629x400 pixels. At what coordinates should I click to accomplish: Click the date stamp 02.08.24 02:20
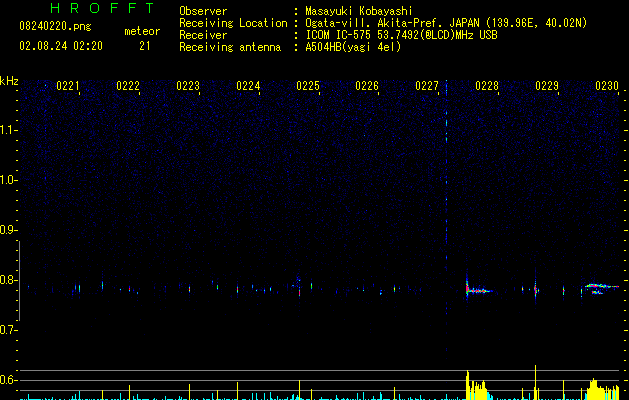tap(61, 46)
